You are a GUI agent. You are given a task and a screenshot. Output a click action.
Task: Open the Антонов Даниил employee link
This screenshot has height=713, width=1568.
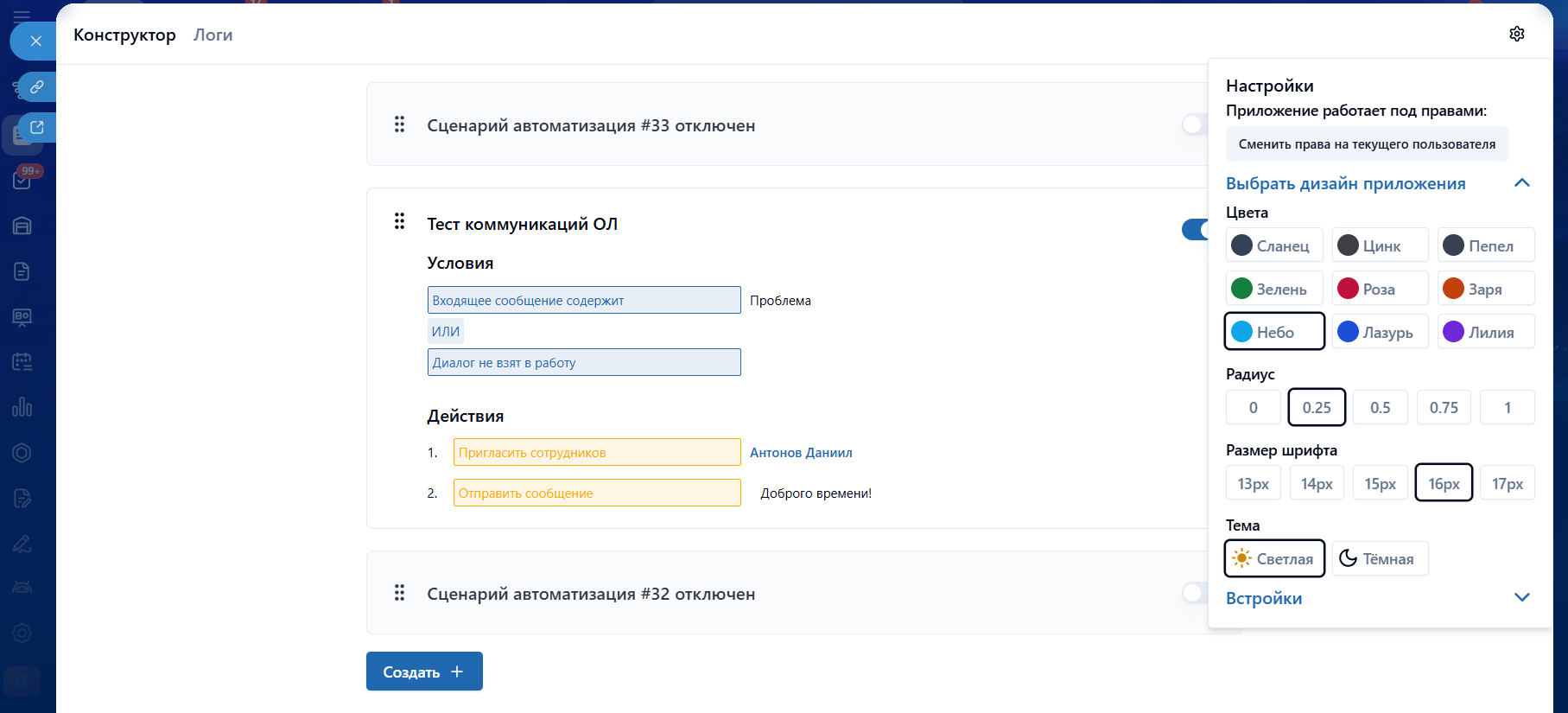point(801,453)
